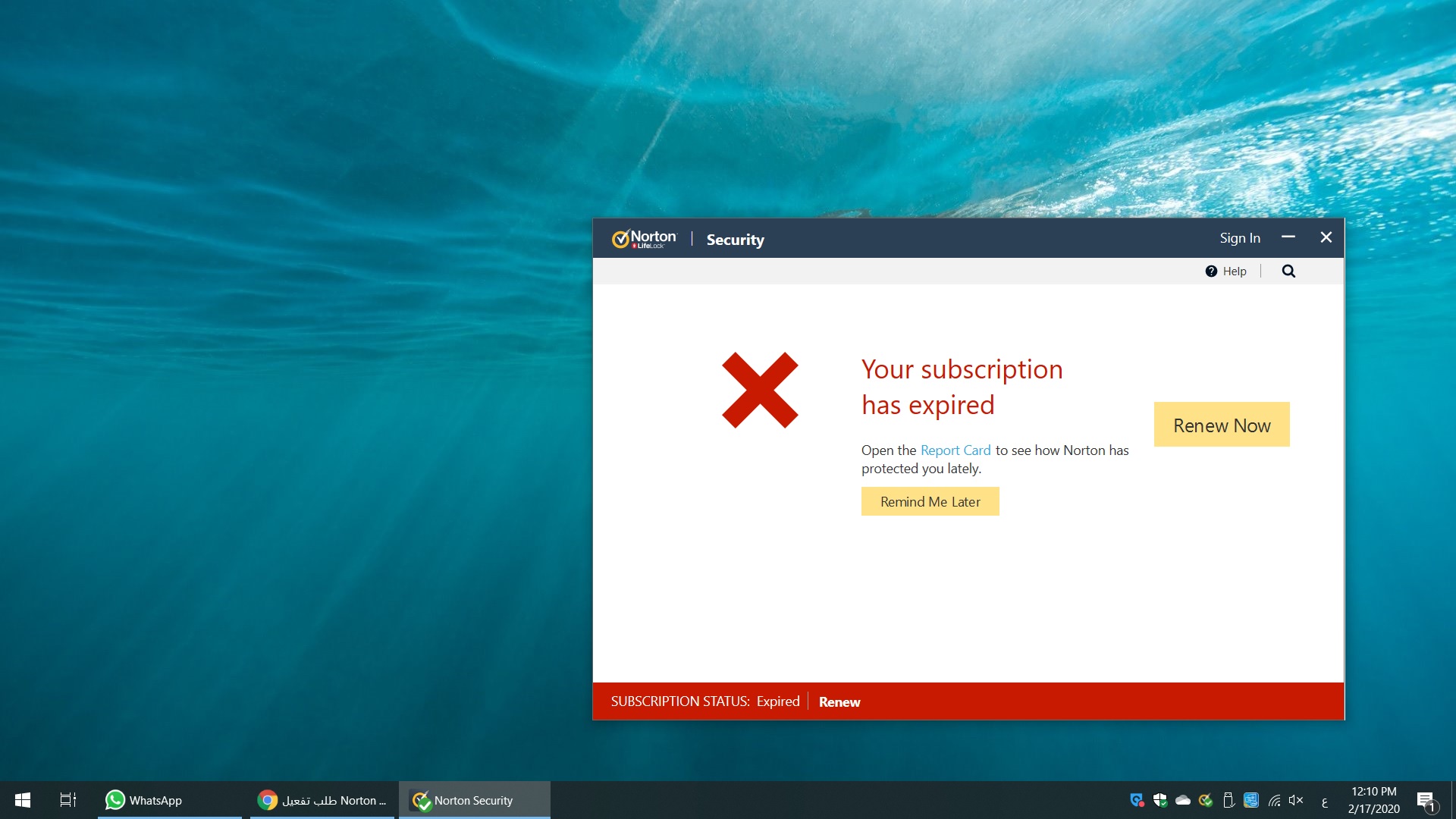Click the Show desktop sliver at taskbar edge
The height and width of the screenshot is (819, 1456).
pyautogui.click(x=1453, y=800)
